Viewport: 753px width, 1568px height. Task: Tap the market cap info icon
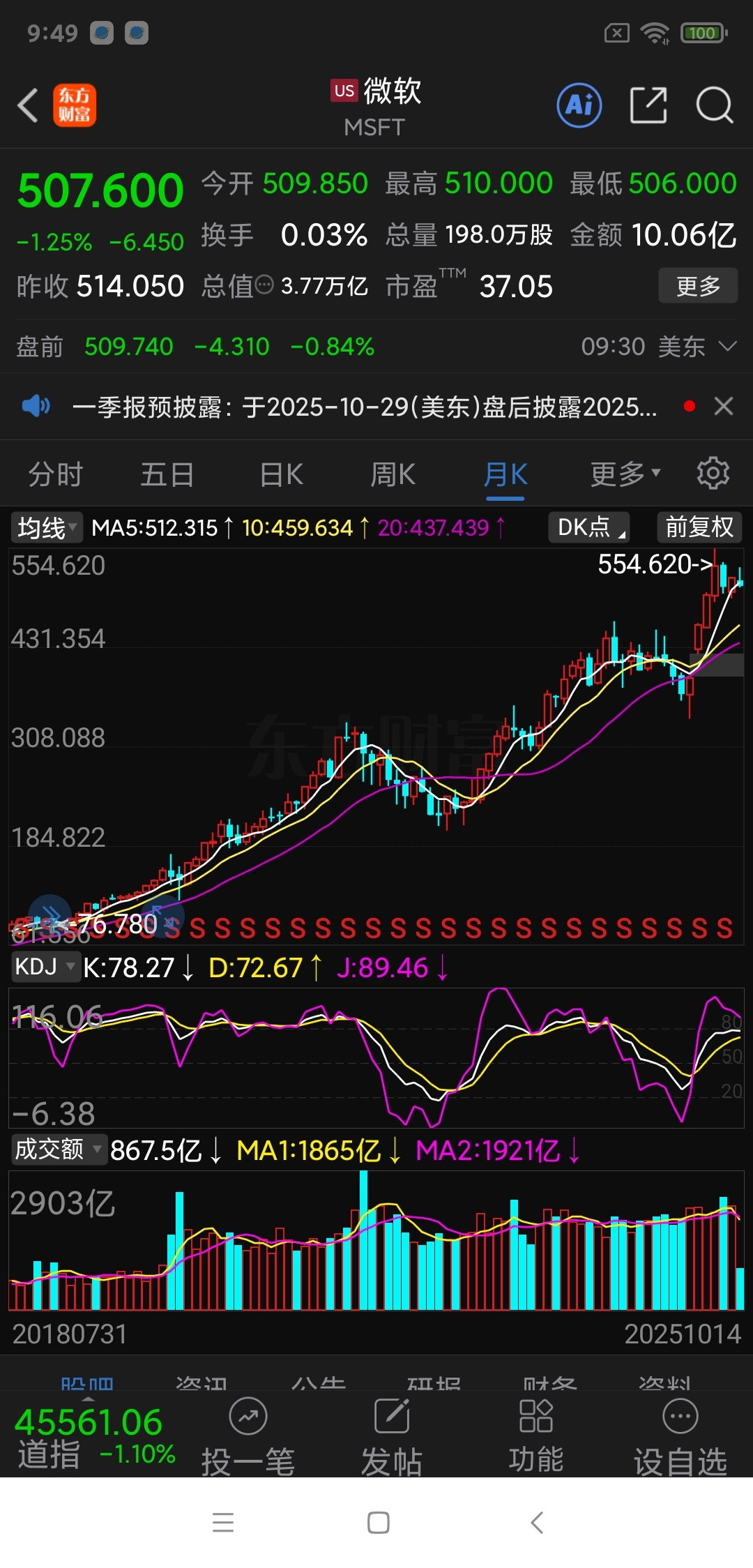pyautogui.click(x=264, y=285)
